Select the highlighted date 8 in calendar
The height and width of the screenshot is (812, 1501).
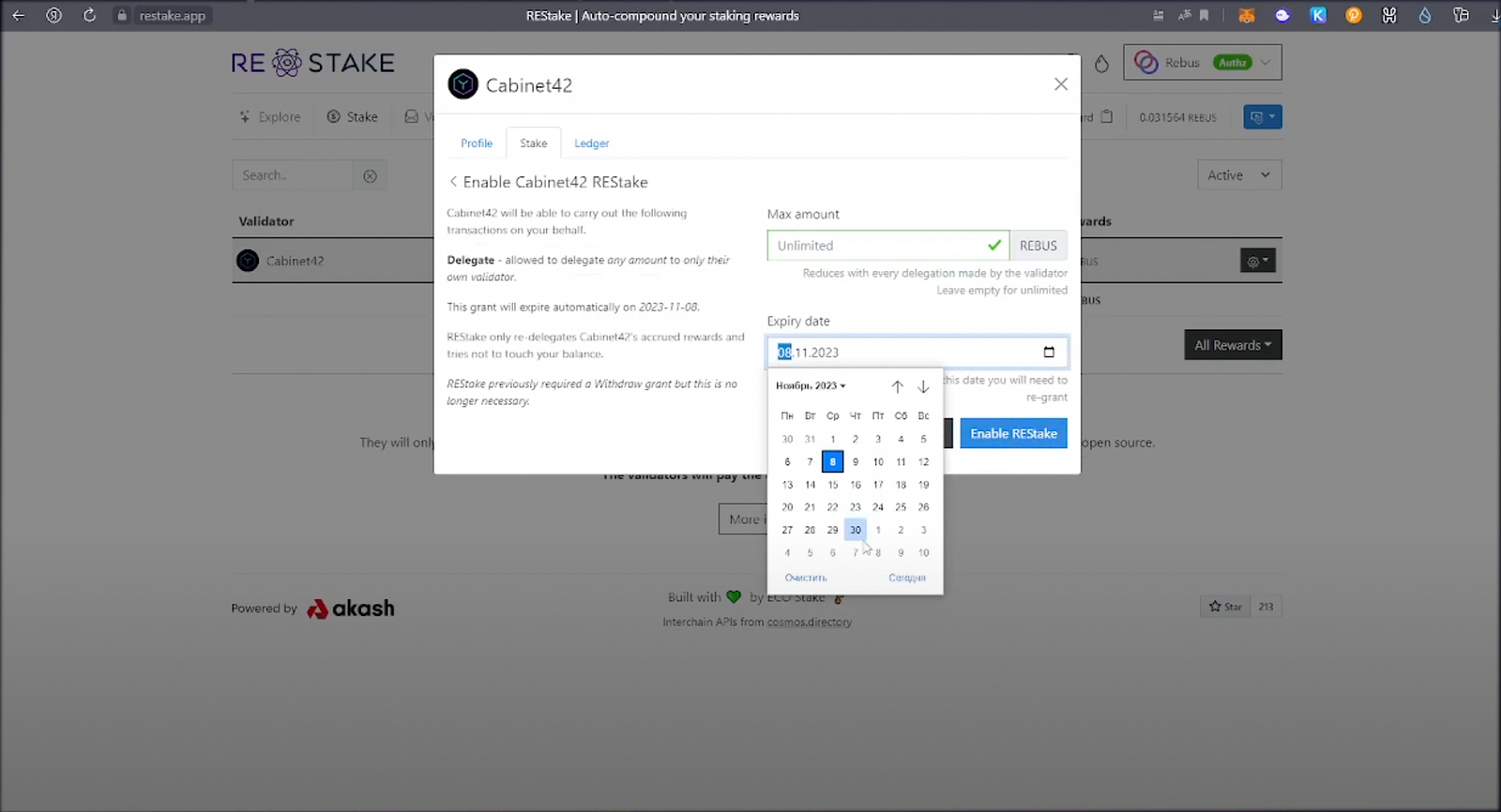pyautogui.click(x=833, y=461)
